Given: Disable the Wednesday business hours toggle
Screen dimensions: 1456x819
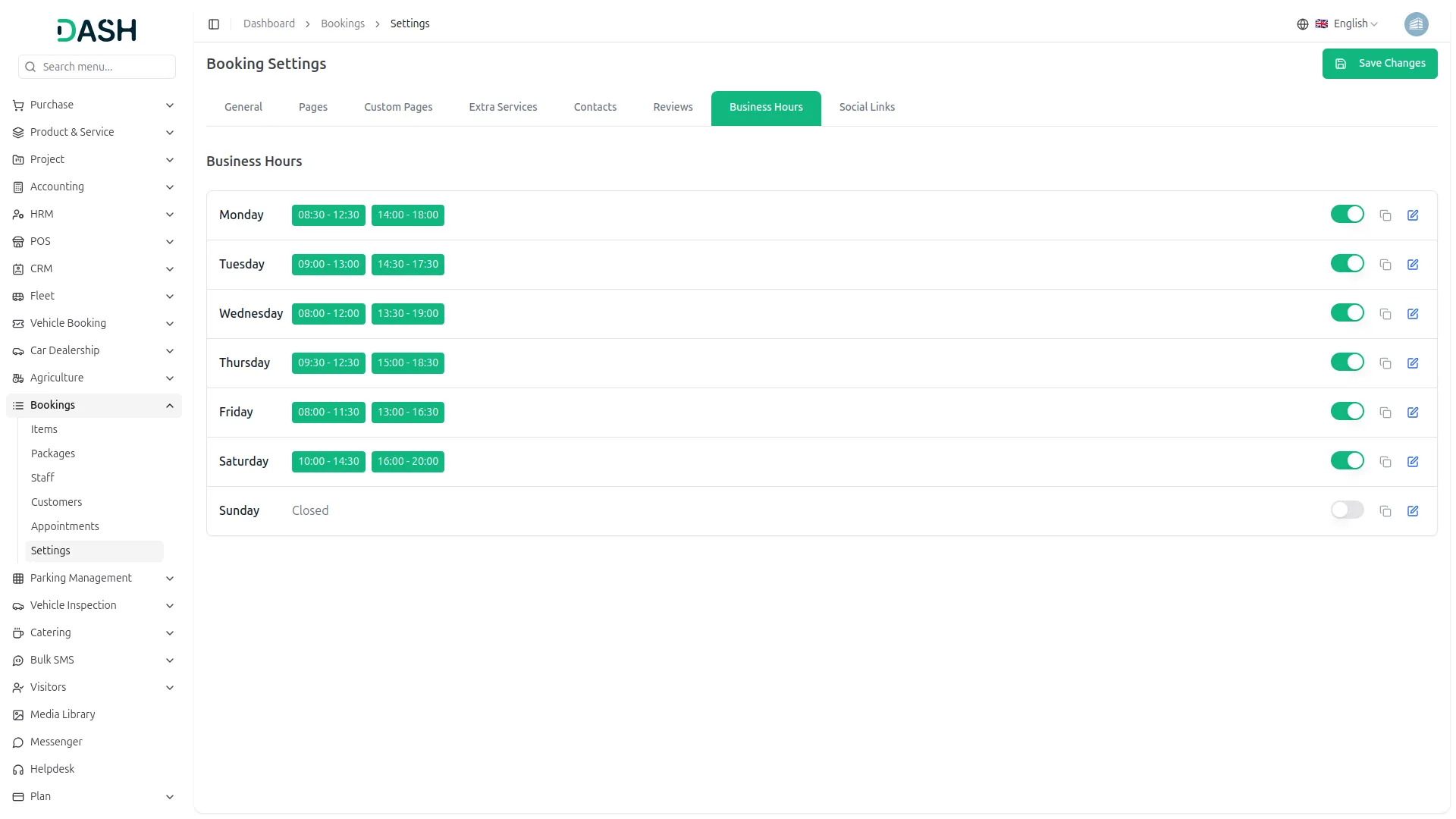Looking at the screenshot, I should pyautogui.click(x=1347, y=313).
